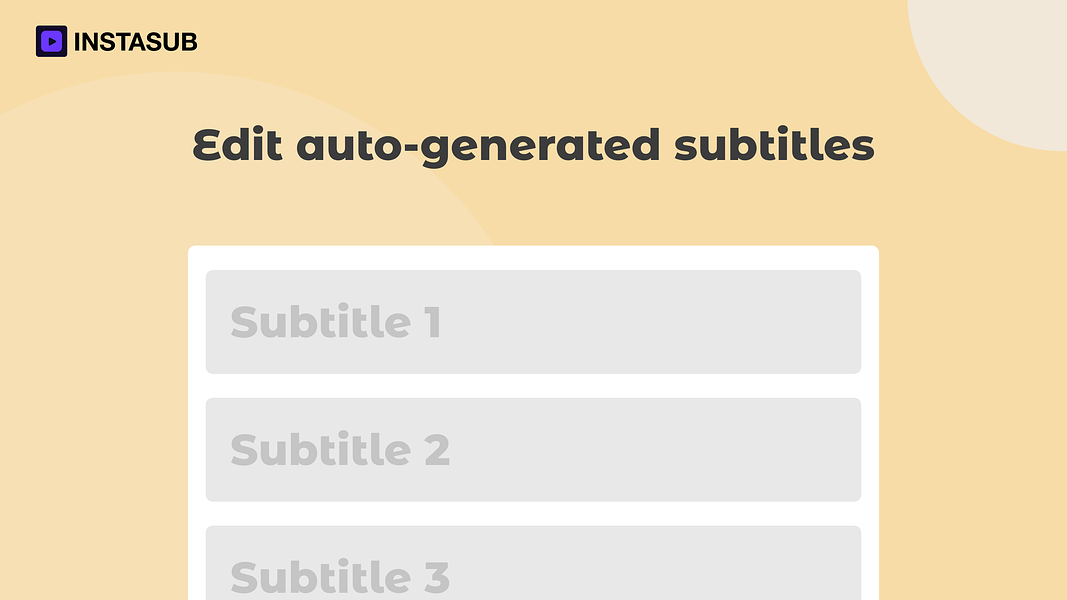
Task: Click the word 'Edit' in the heading
Action: pyautogui.click(x=237, y=144)
